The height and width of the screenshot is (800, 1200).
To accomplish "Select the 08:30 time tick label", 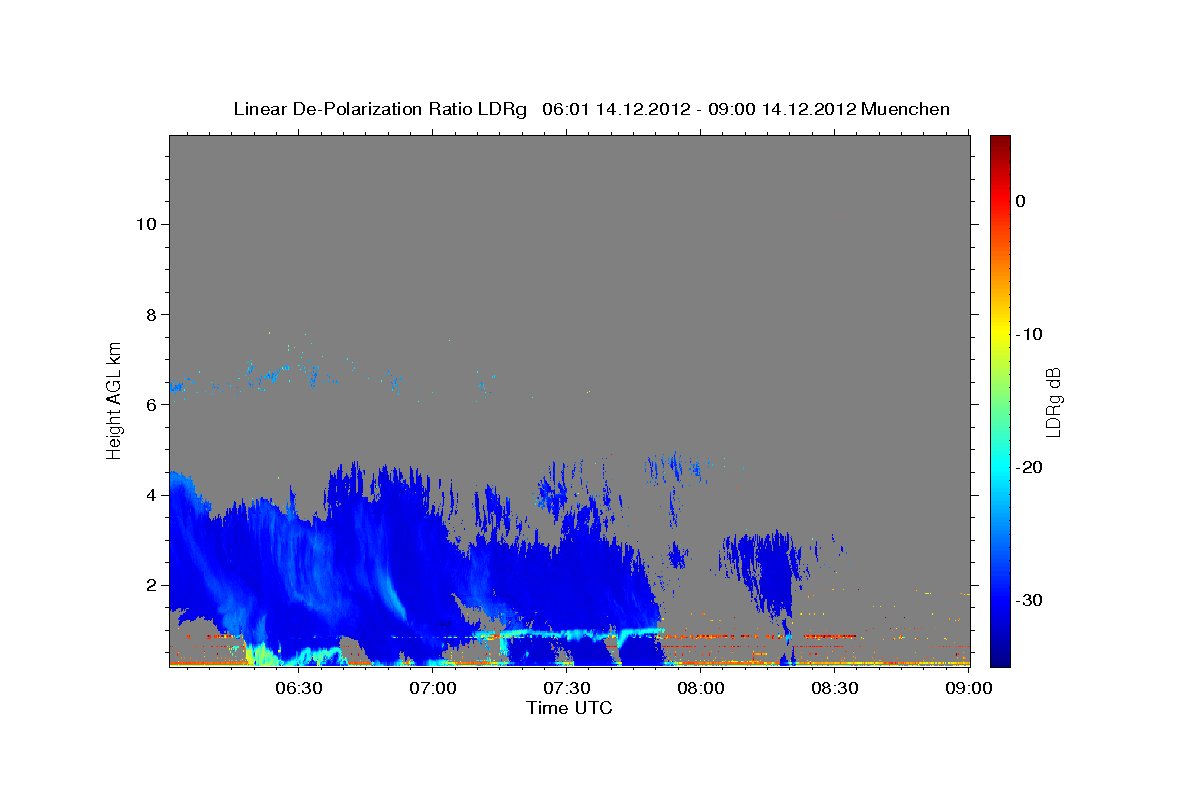I will (x=835, y=689).
